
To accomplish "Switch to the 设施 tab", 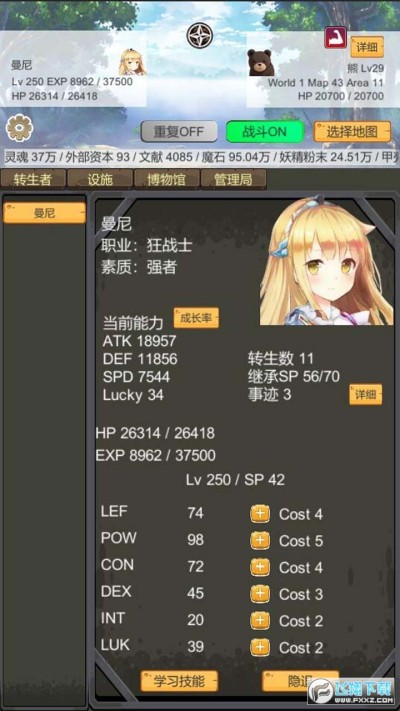I will pyautogui.click(x=100, y=180).
